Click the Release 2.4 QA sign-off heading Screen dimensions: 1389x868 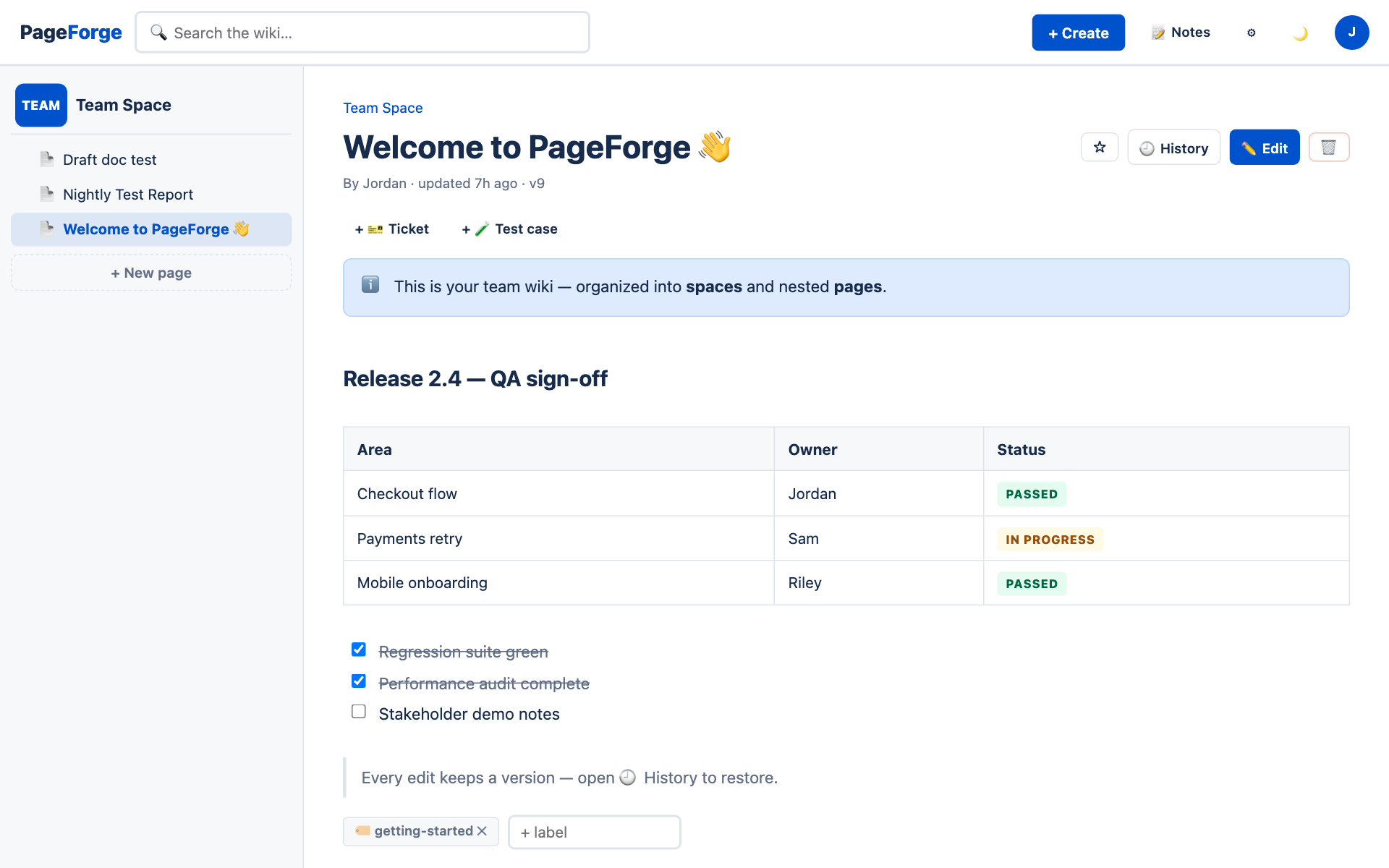point(475,379)
